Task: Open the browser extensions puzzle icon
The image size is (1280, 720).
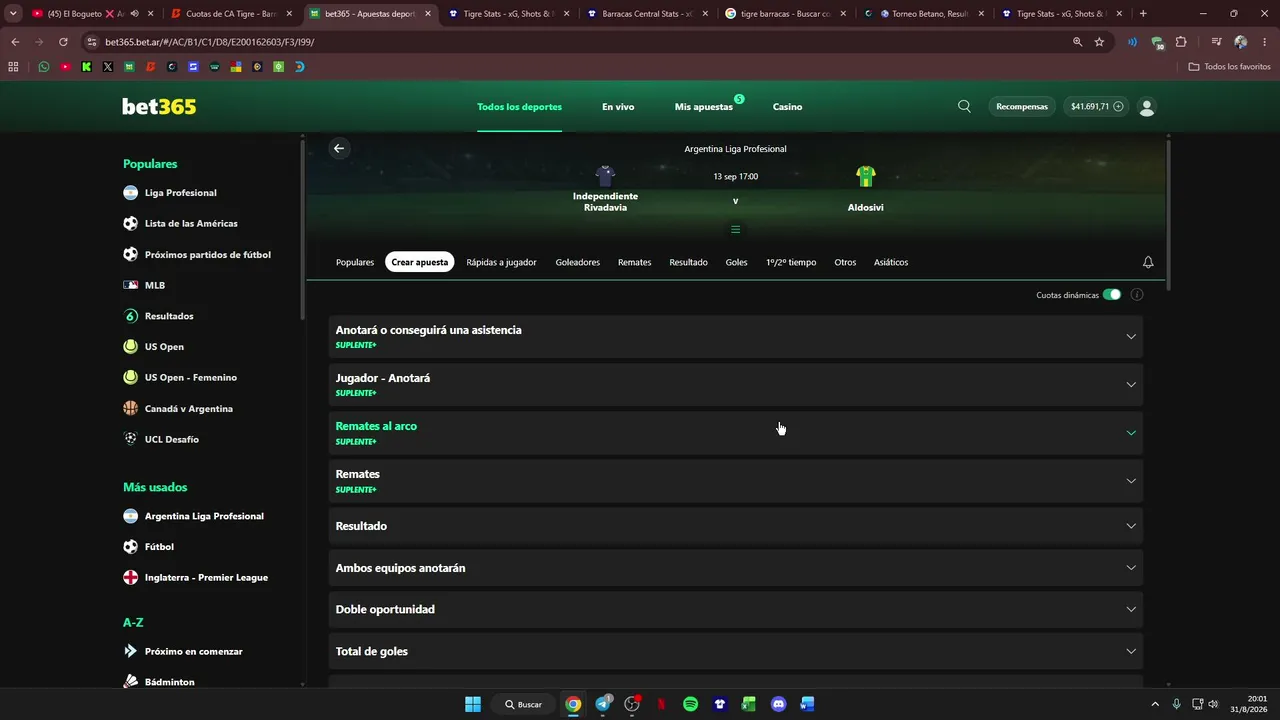Action: (x=1181, y=42)
